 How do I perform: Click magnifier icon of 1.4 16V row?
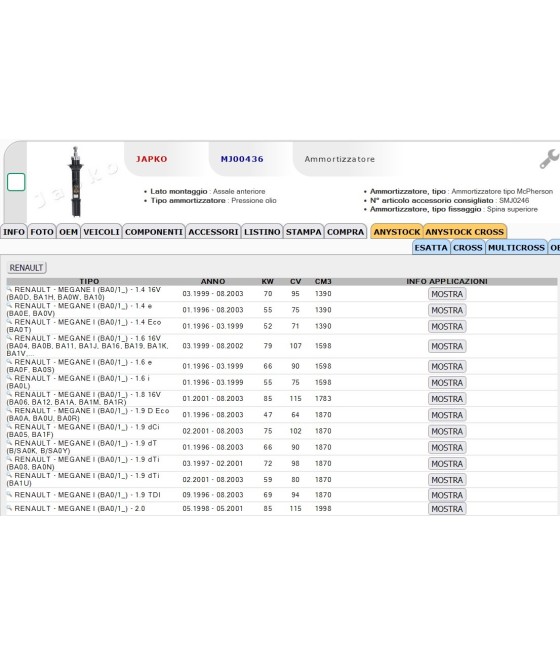10,289
